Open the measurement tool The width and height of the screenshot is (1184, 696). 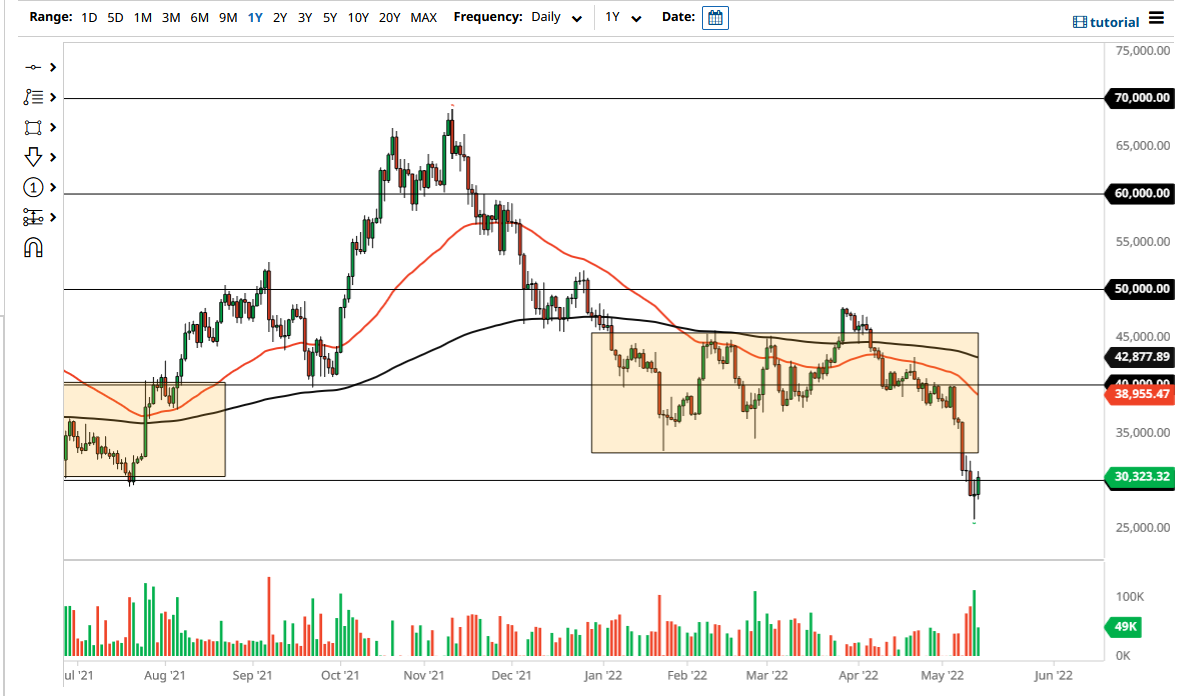coord(33,217)
